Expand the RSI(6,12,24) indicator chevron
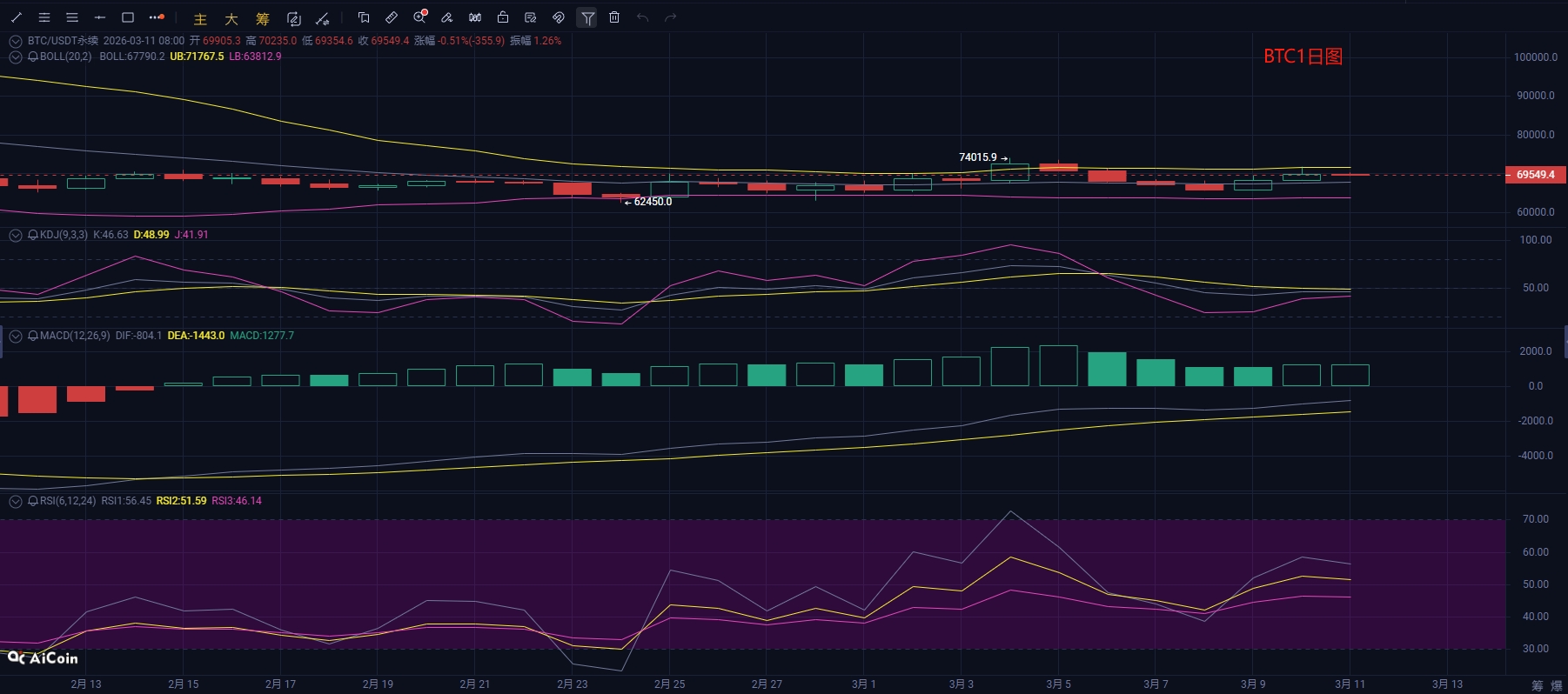 point(15,501)
